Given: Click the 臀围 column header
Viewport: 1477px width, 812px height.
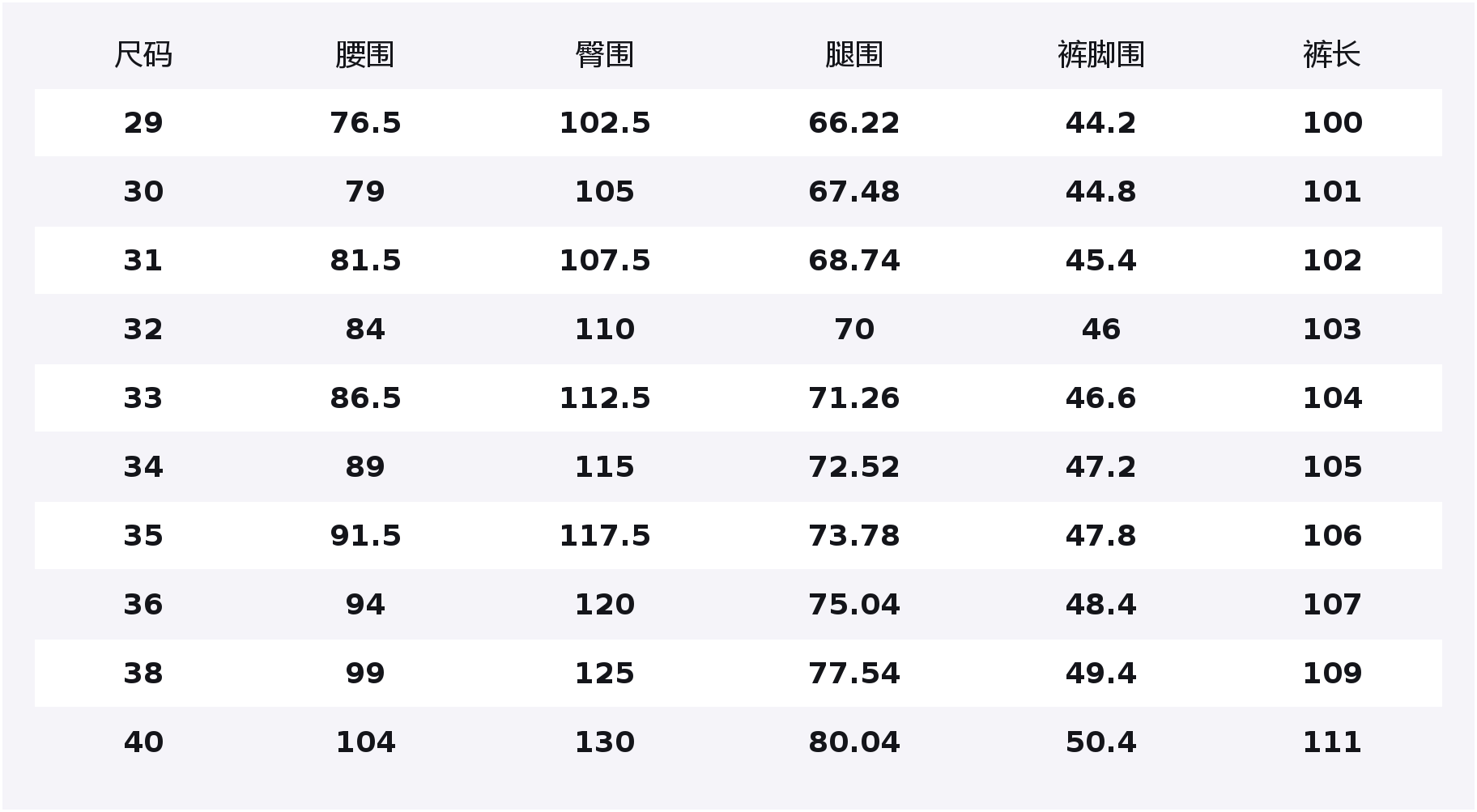Looking at the screenshot, I should (x=604, y=55).
